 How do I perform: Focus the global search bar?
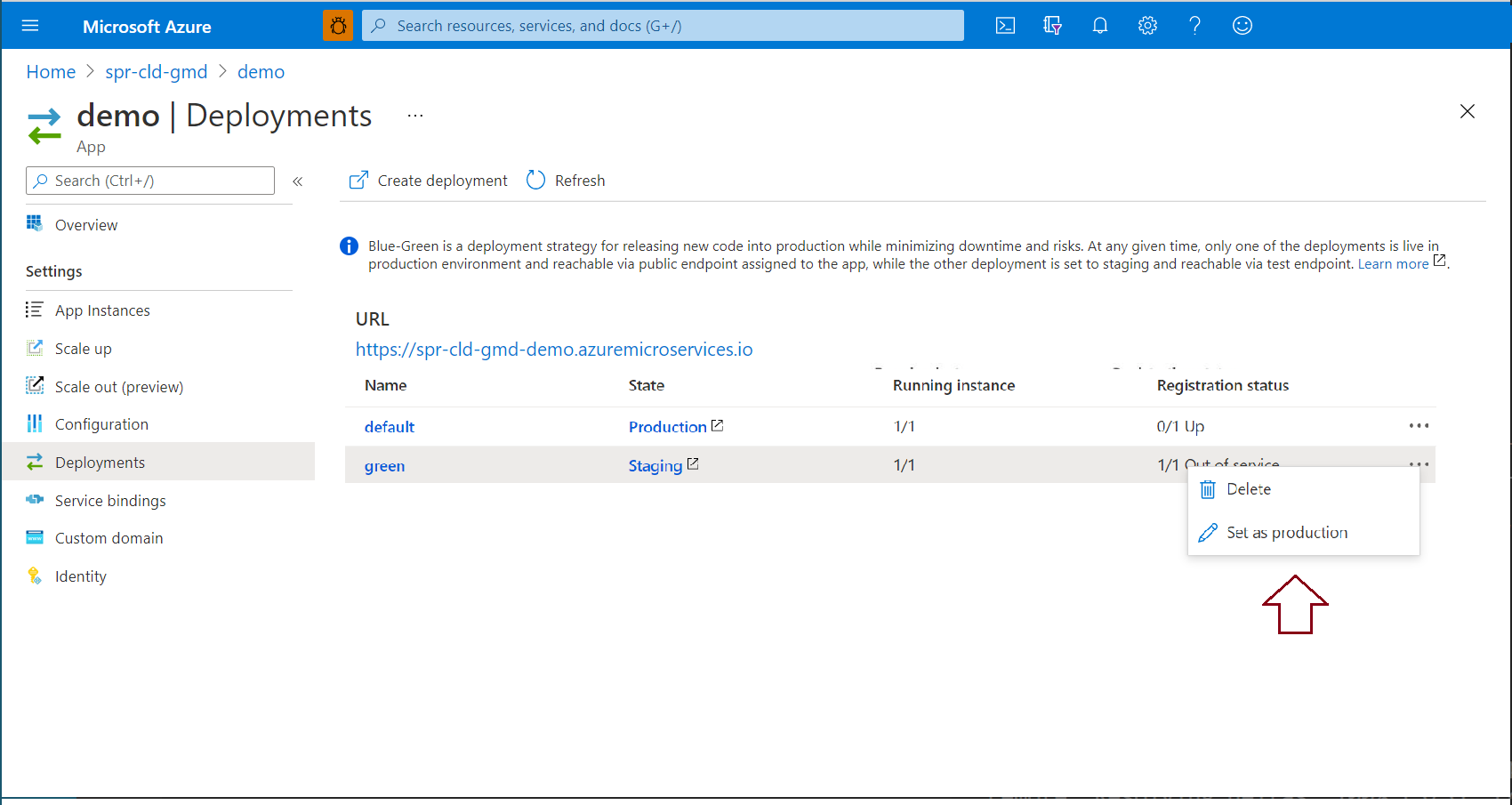coord(663,25)
